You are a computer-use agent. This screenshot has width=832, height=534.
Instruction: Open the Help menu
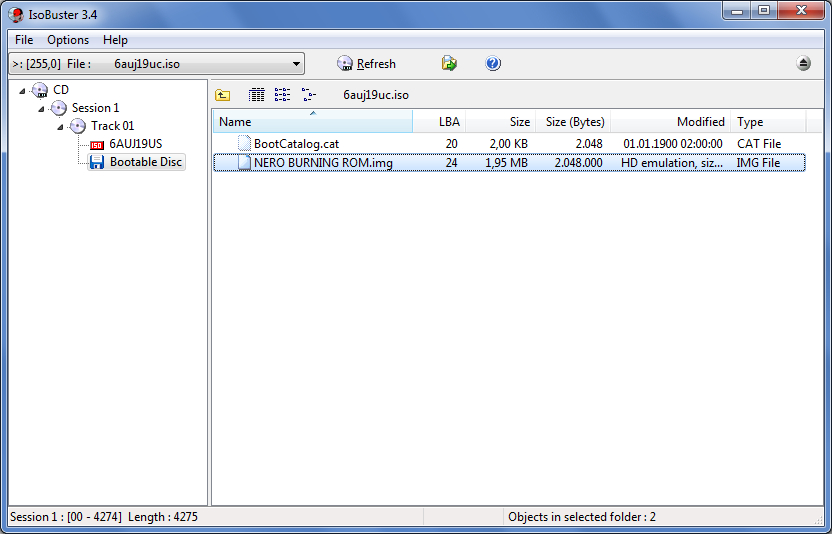115,40
